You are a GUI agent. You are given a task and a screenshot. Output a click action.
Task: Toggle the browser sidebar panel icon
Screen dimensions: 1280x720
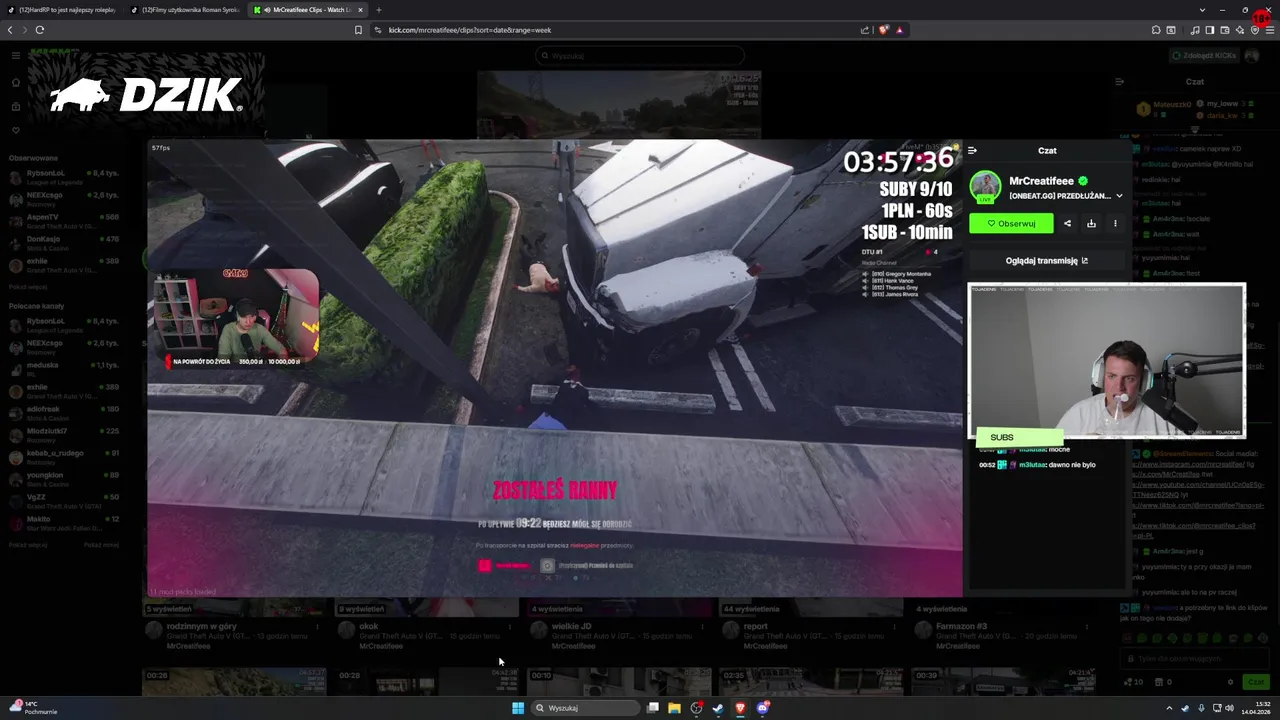click(x=1209, y=30)
